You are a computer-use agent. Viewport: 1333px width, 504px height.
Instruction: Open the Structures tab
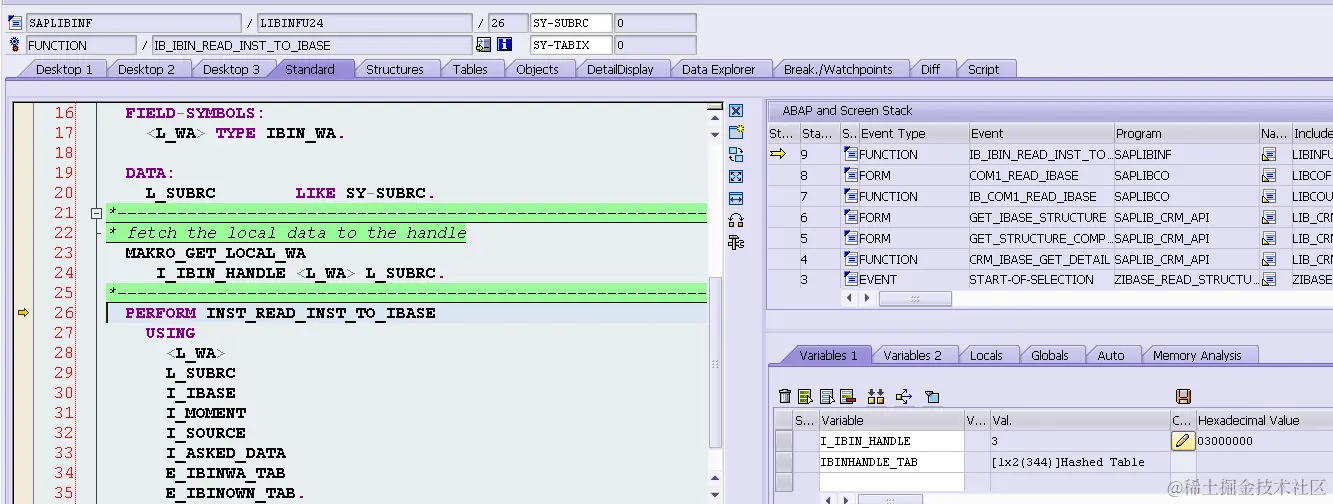click(395, 69)
